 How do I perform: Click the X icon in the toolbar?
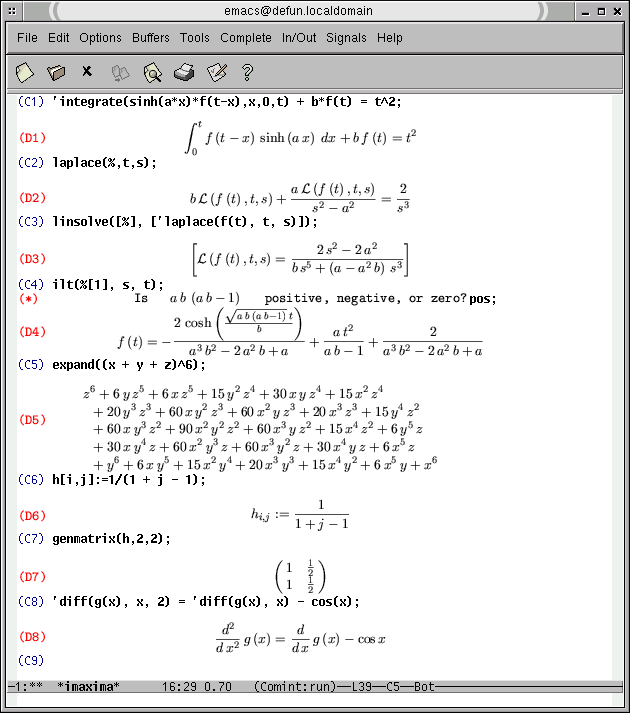pos(87,72)
